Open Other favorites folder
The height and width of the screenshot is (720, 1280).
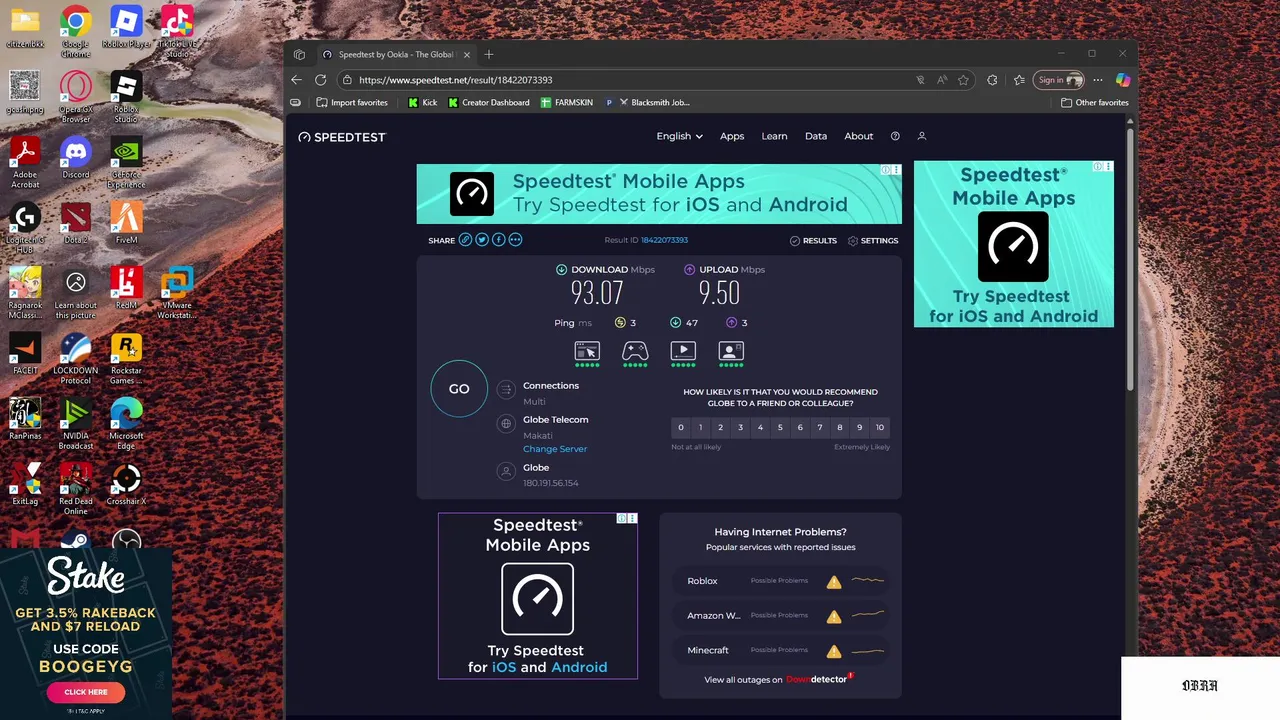click(1095, 102)
